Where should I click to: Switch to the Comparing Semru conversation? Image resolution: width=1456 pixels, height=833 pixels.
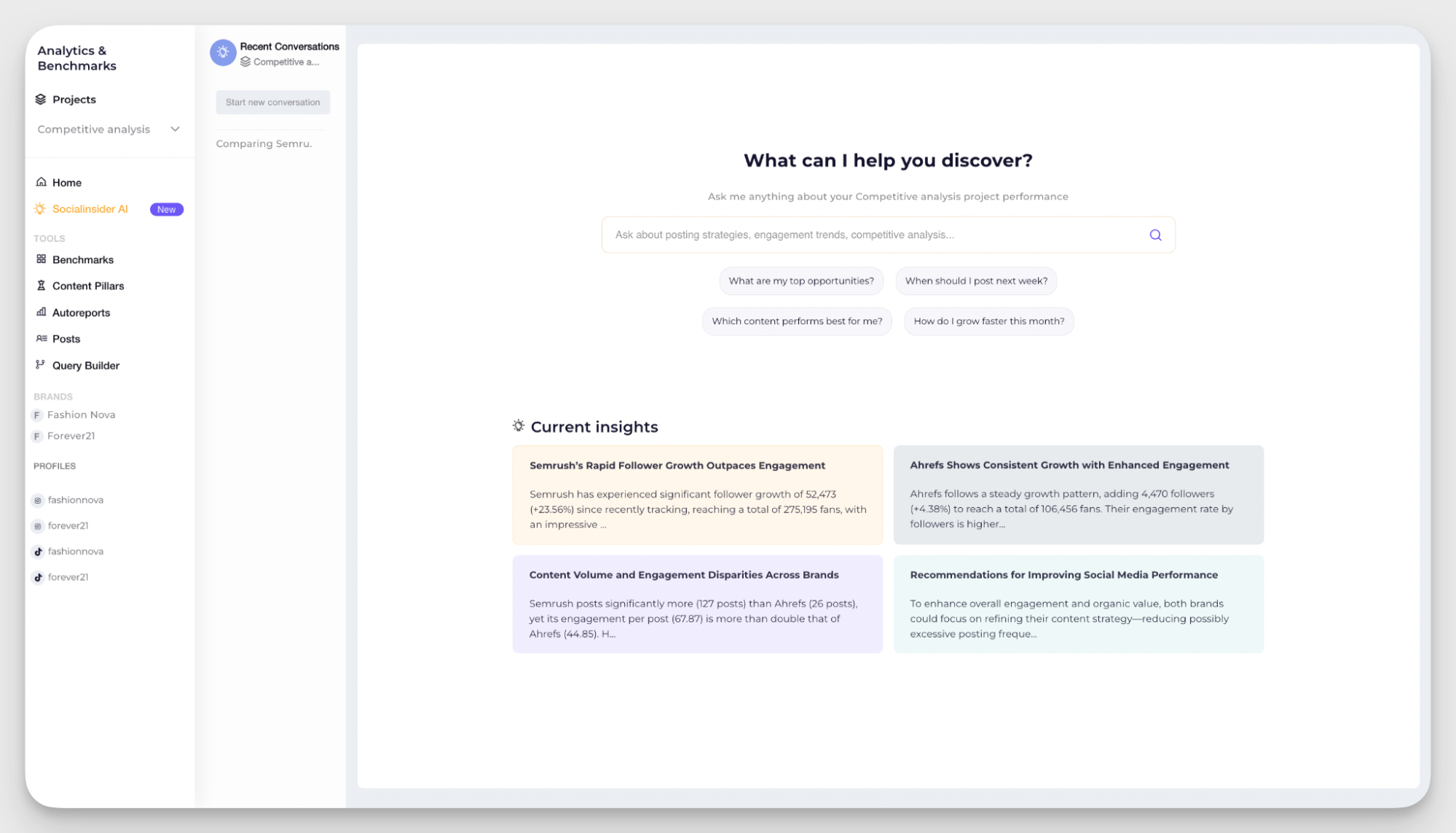point(264,144)
